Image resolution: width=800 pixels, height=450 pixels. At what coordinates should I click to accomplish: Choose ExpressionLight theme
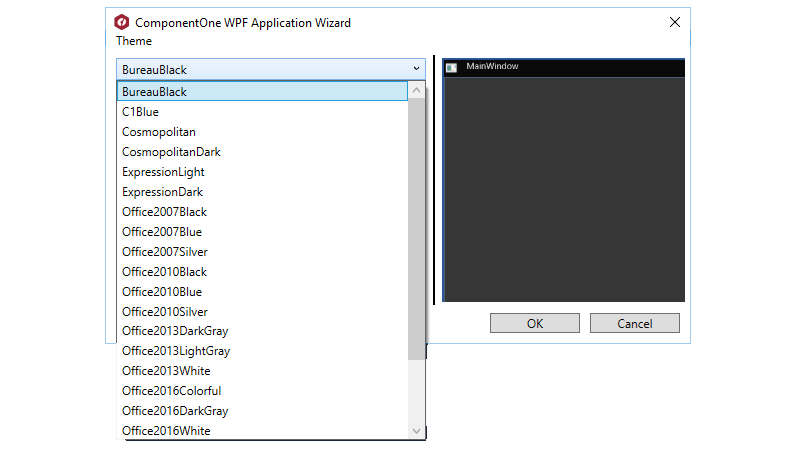pyautogui.click(x=262, y=172)
